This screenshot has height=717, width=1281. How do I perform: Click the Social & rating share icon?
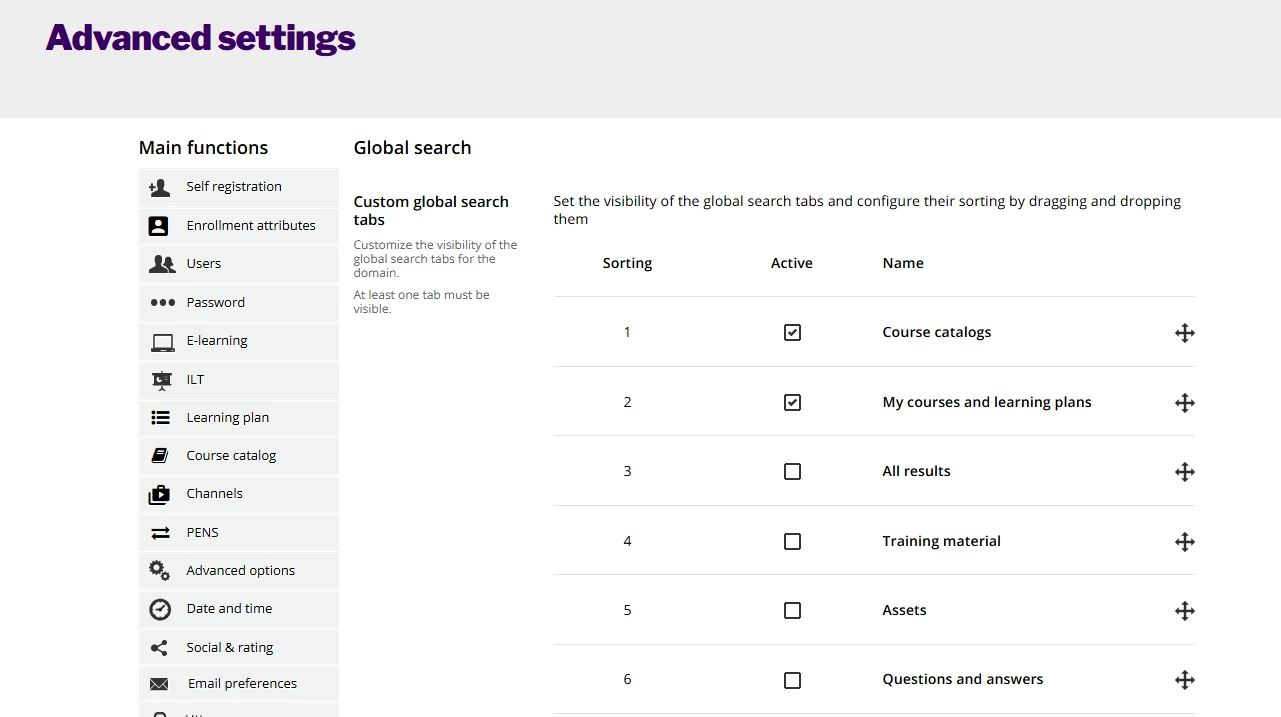coord(159,648)
